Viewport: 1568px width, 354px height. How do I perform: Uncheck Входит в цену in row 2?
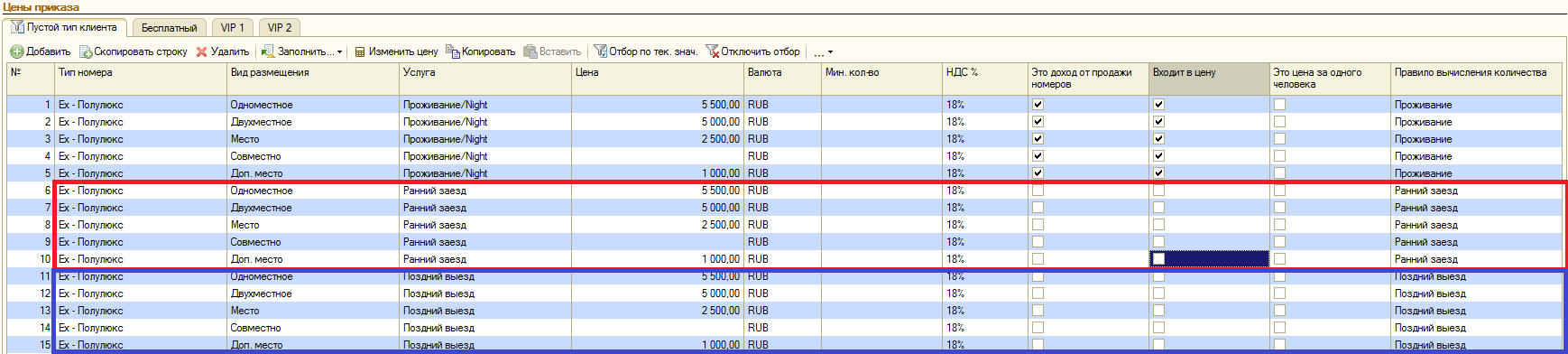coord(1158,122)
